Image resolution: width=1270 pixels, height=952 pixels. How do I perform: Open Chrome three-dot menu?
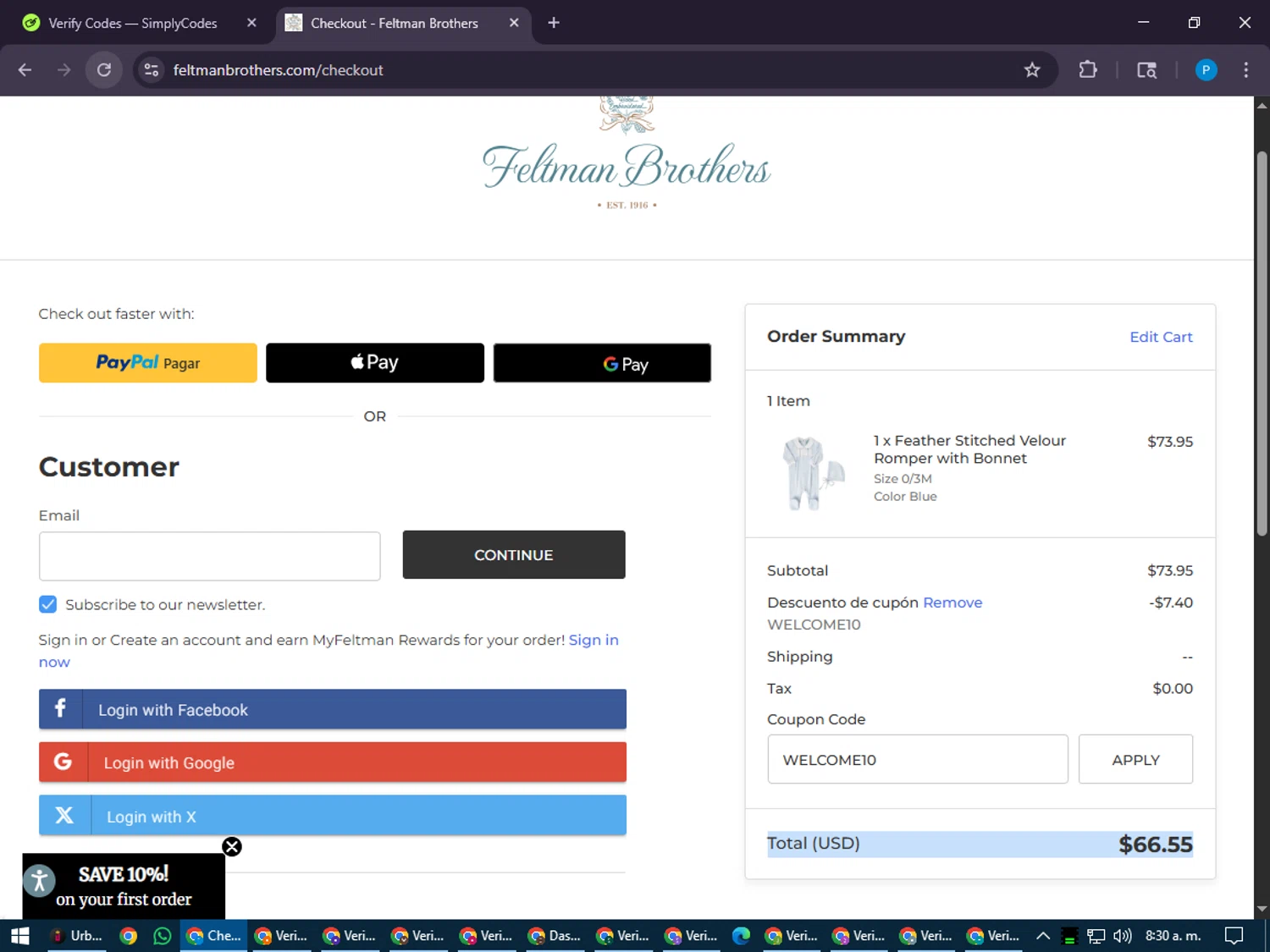click(x=1245, y=70)
